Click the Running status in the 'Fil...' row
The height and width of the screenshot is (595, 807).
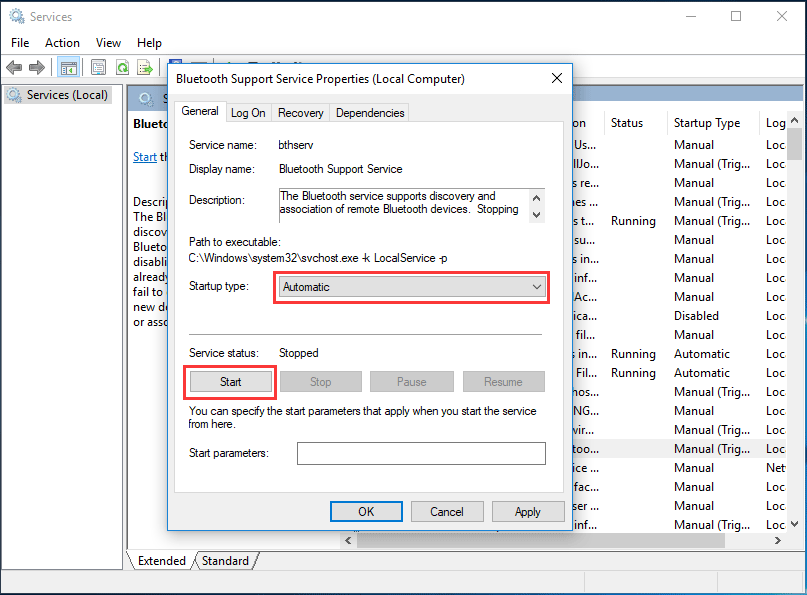(633, 373)
